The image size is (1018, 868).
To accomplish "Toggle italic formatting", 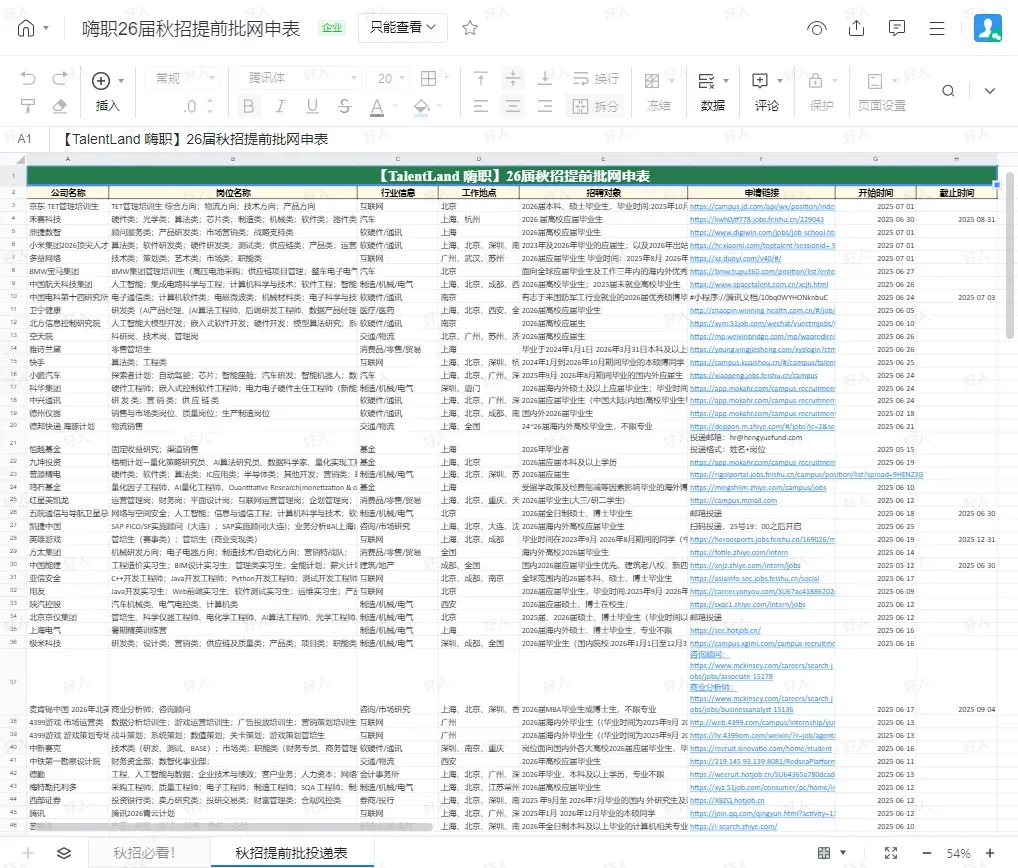I will click(280, 106).
